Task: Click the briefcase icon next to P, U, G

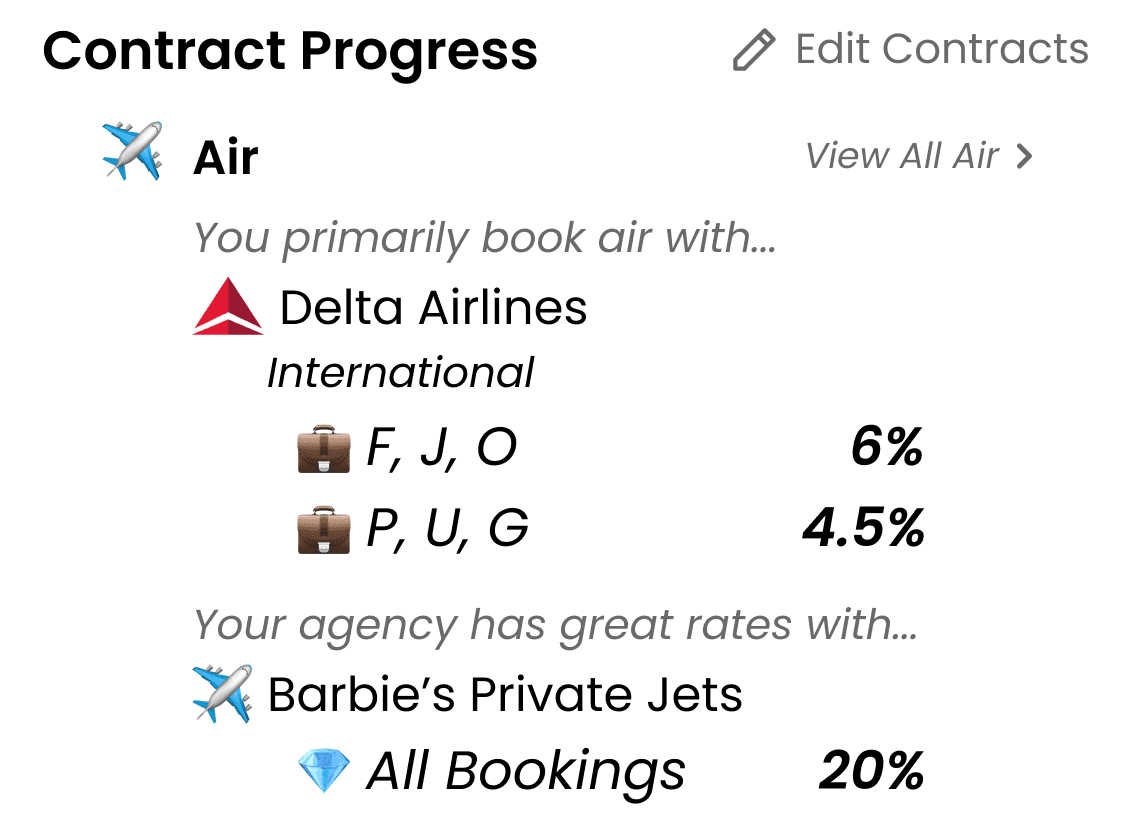Action: (x=324, y=530)
